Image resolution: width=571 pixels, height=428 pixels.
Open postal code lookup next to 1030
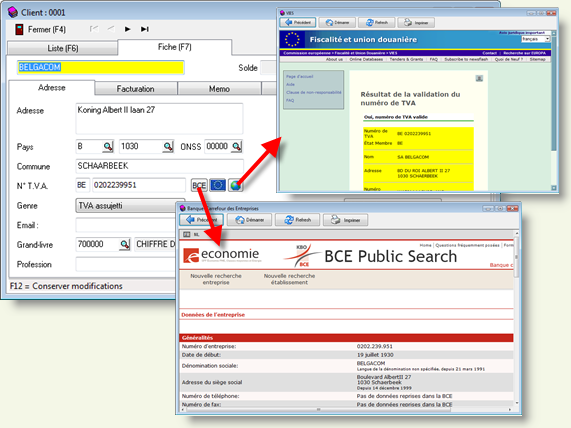pos(168,146)
